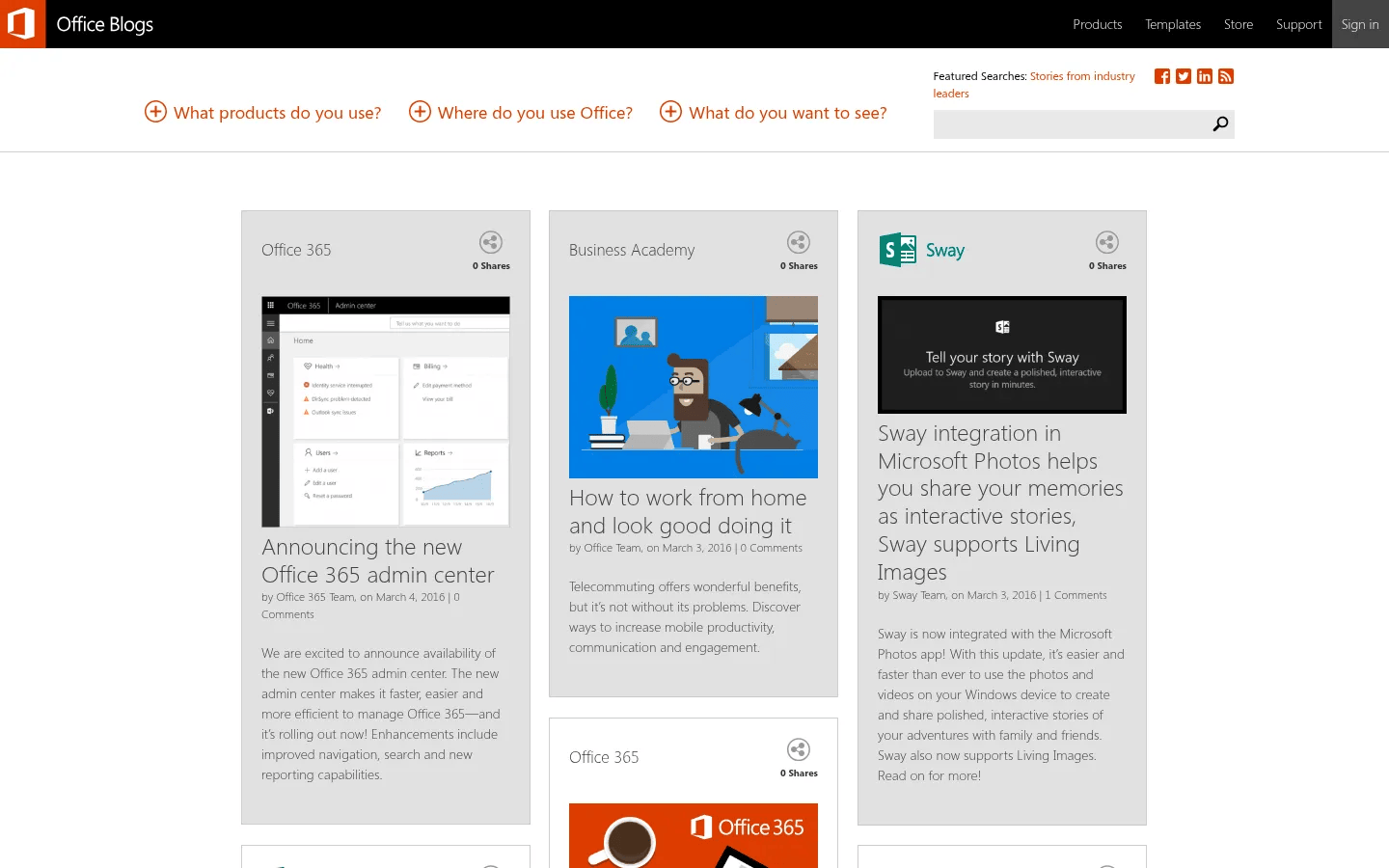Expand 'What products do you use?' filter
This screenshot has width=1389, height=868.
(x=263, y=113)
